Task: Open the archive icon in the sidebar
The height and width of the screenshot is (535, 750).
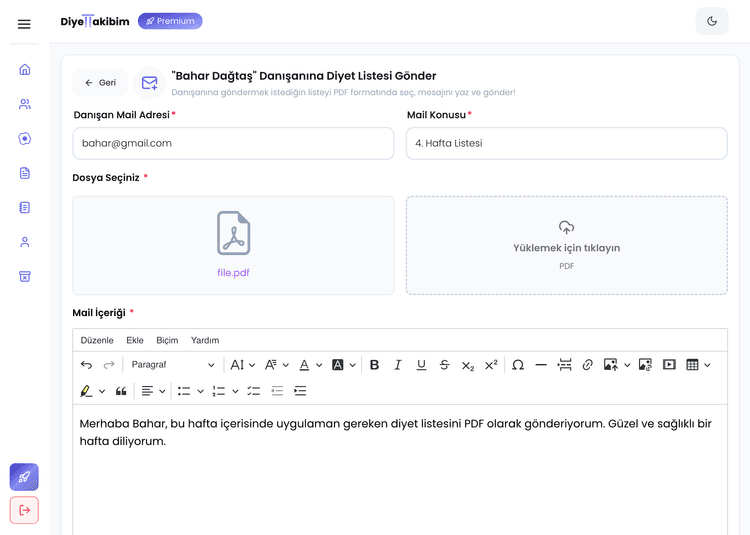Action: pos(25,276)
